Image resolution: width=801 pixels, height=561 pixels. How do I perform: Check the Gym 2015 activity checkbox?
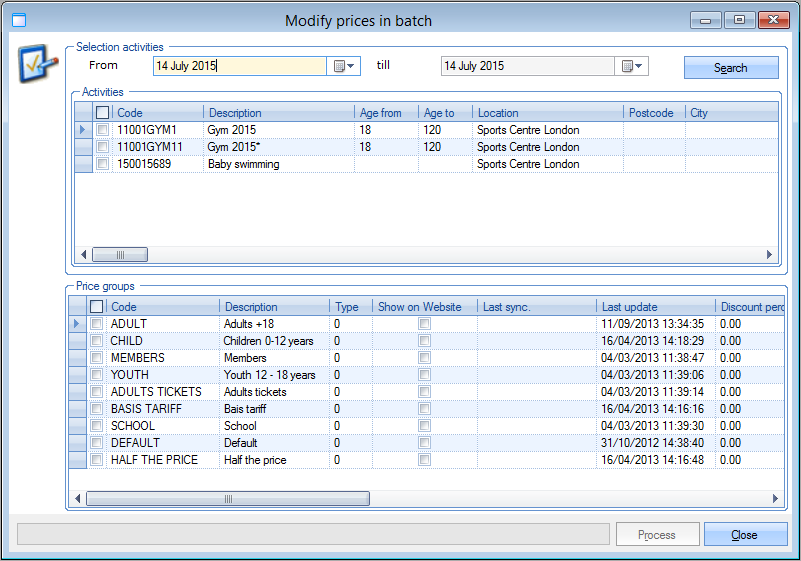102,130
